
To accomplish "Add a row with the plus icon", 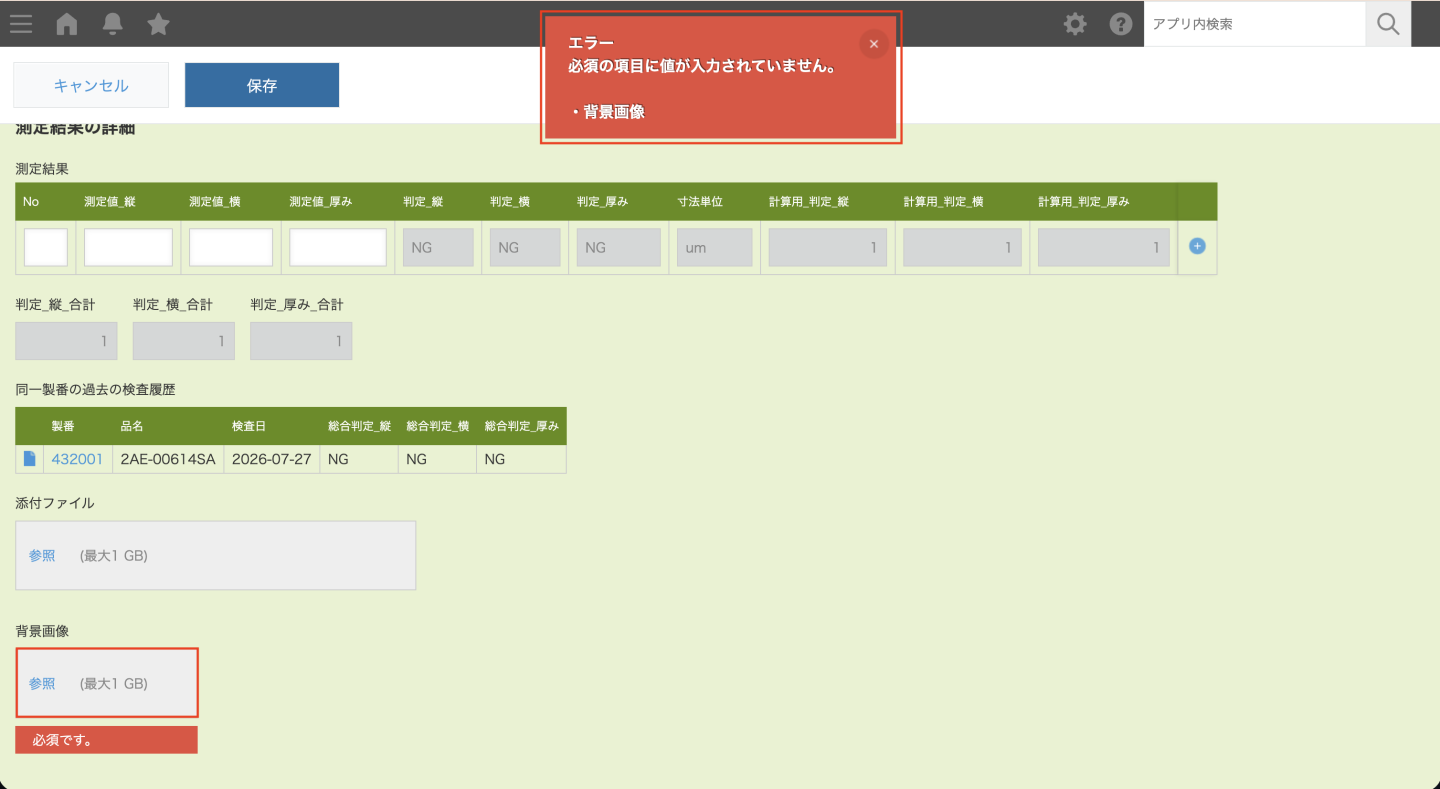I will tap(1197, 246).
